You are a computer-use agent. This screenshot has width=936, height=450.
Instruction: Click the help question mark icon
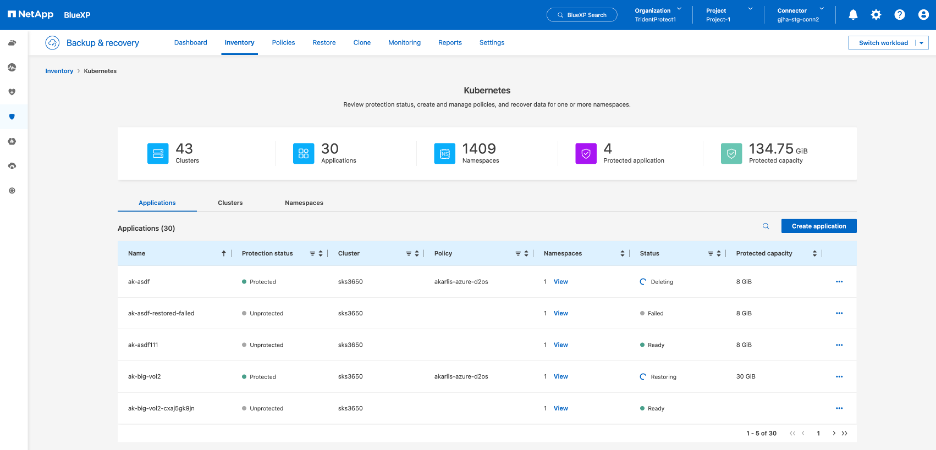[899, 15]
